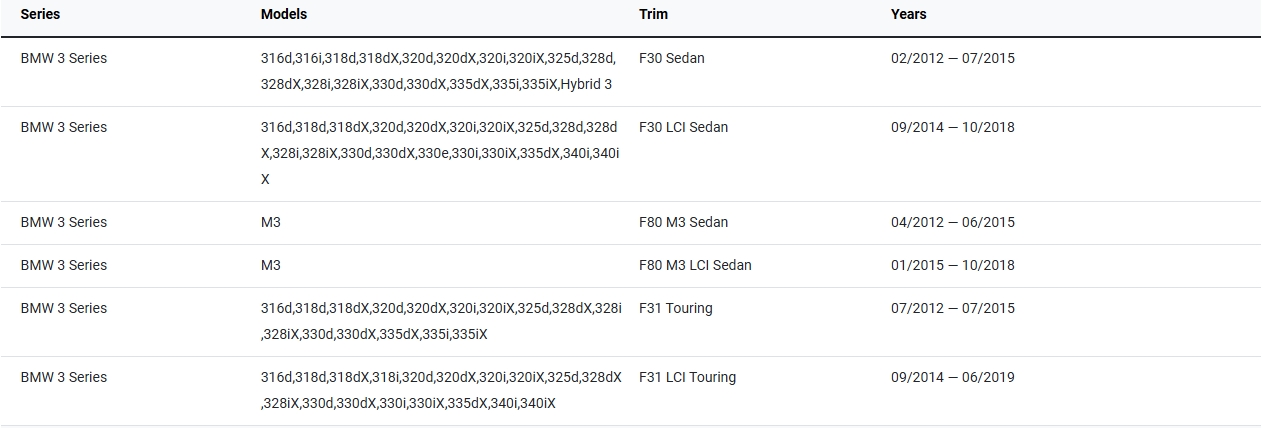
Task: Click the Models column header
Action: click(x=284, y=15)
